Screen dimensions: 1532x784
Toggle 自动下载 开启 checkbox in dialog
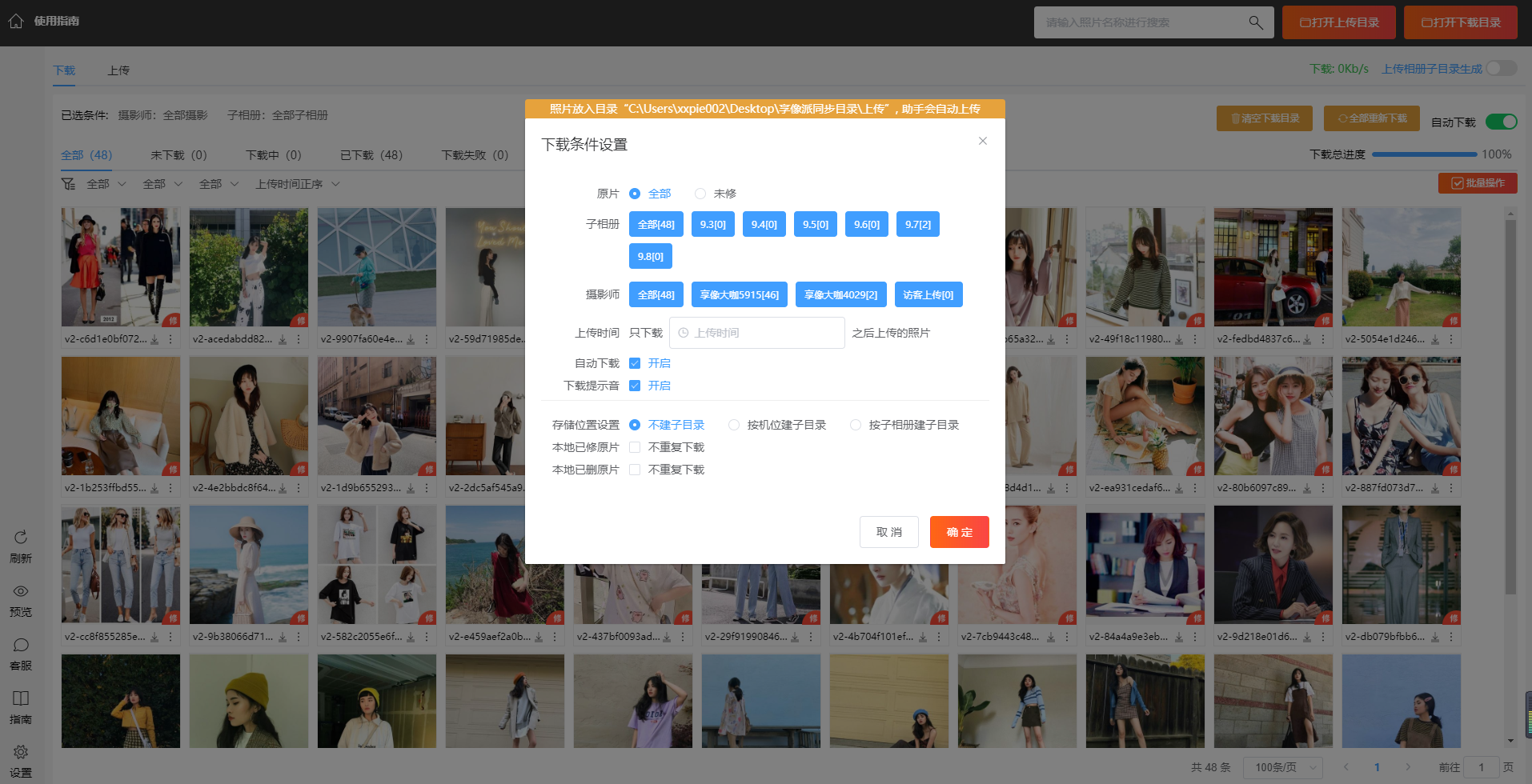[x=635, y=363]
